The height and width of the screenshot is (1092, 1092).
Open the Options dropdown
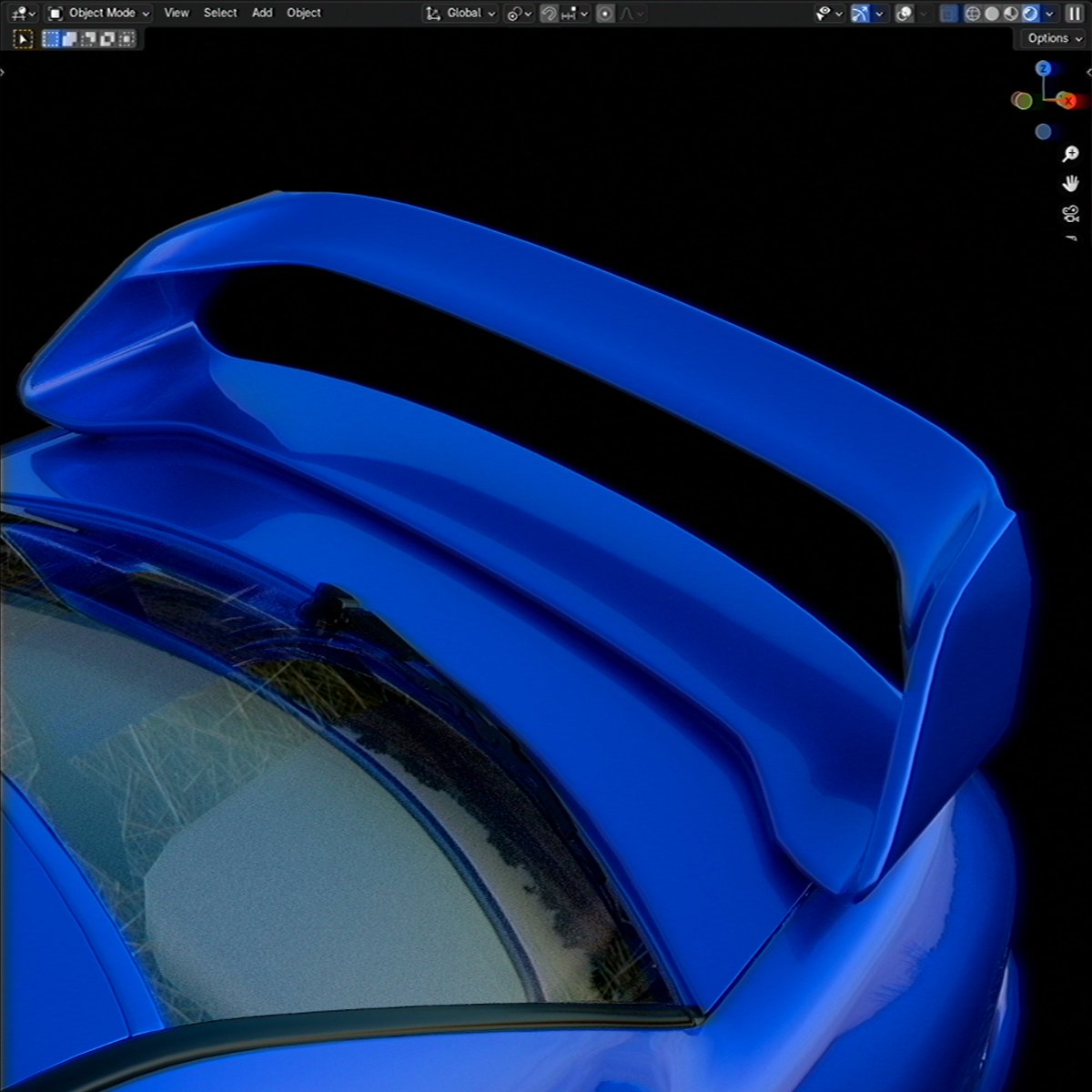(x=1055, y=38)
